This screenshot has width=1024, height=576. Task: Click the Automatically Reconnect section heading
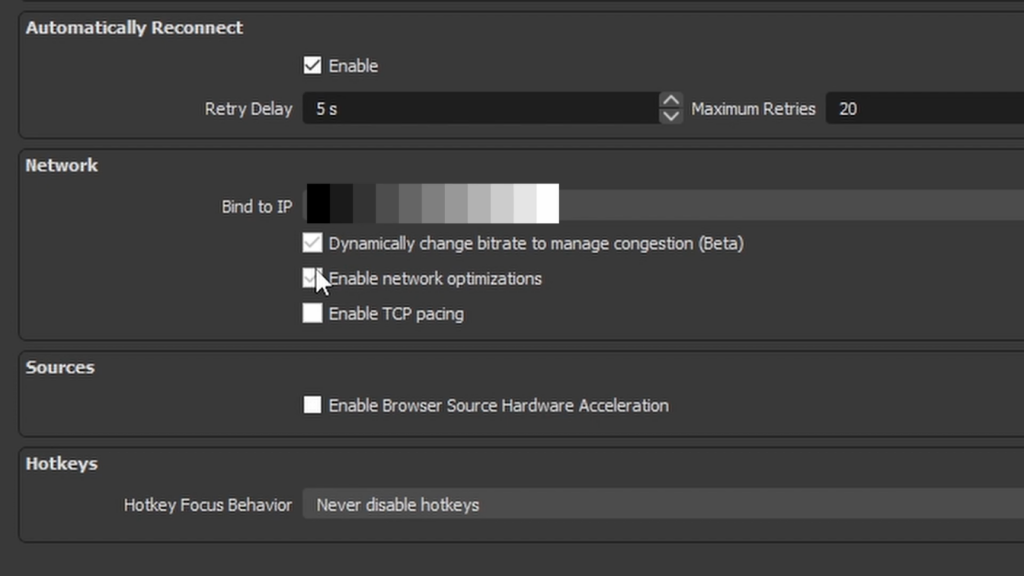coord(134,28)
